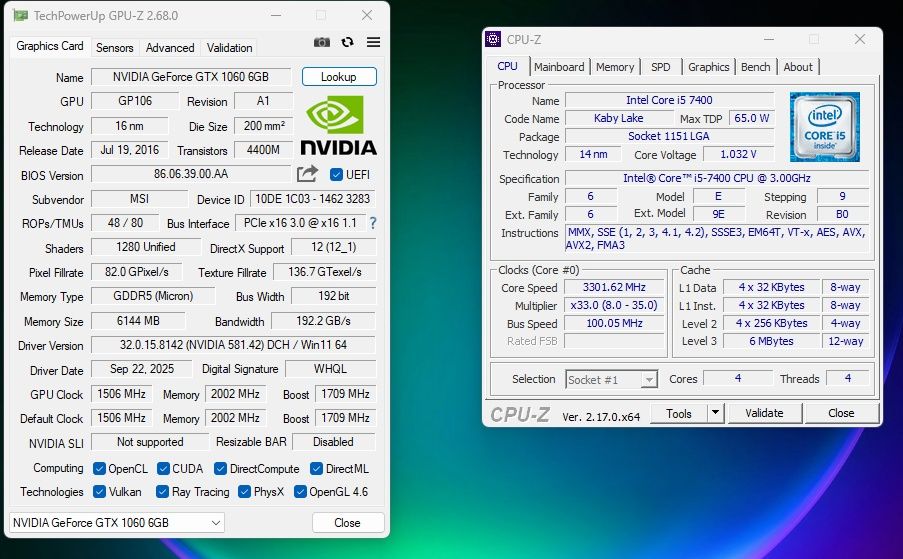Click the Lookup button in GPU-Z
Screen dimensions: 903x559
click(x=339, y=77)
